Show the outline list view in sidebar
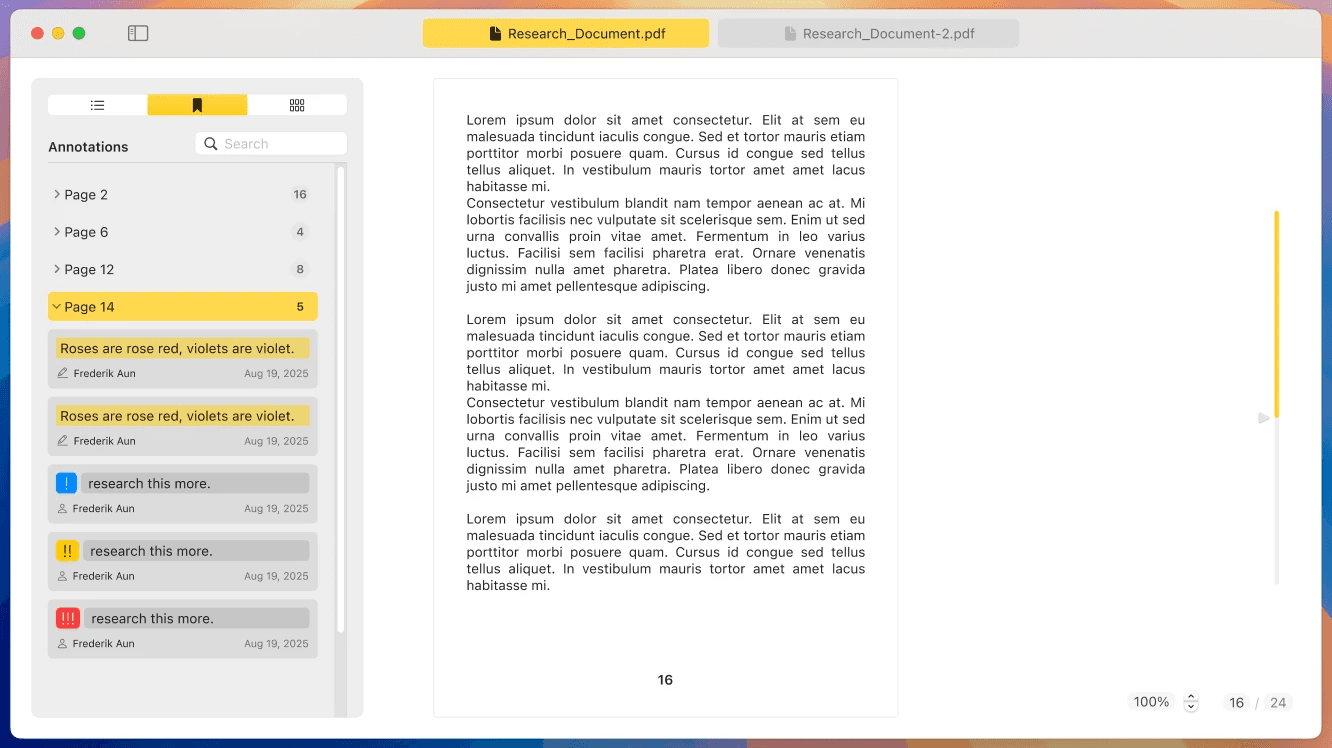1332x748 pixels. pos(97,105)
